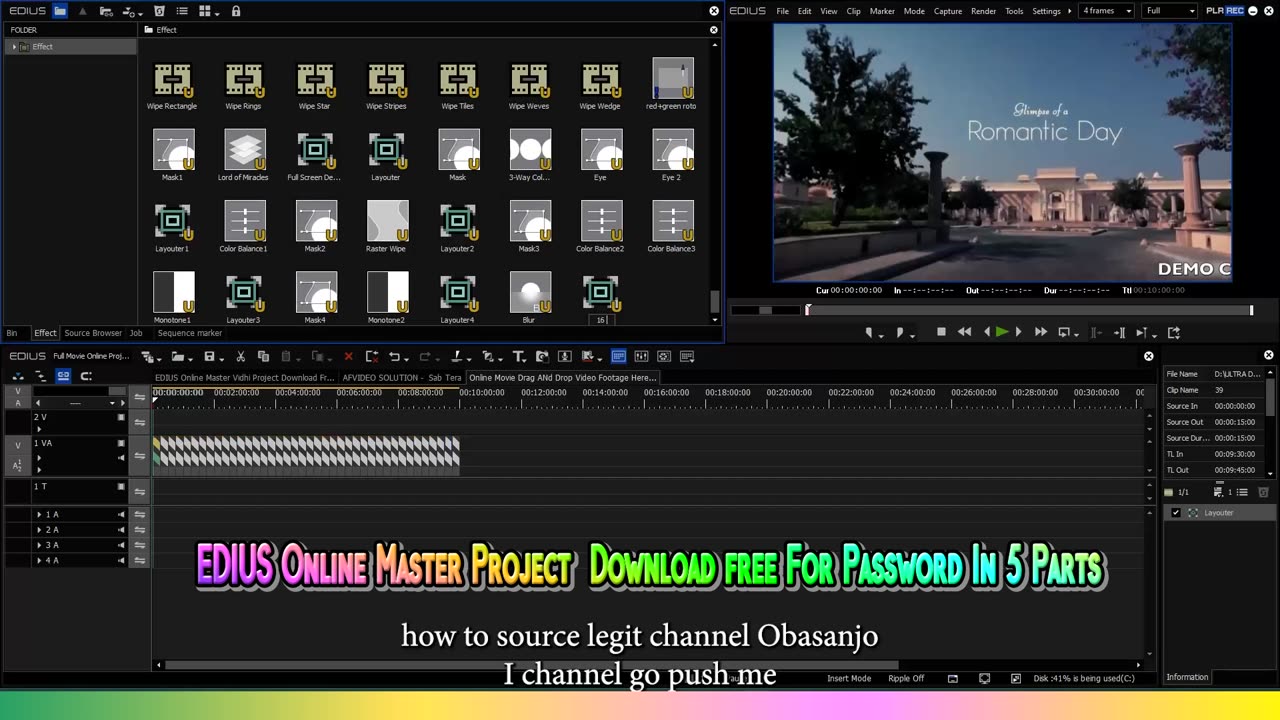Select the Color Balance1 preset
The image size is (1280, 720).
pos(244,227)
